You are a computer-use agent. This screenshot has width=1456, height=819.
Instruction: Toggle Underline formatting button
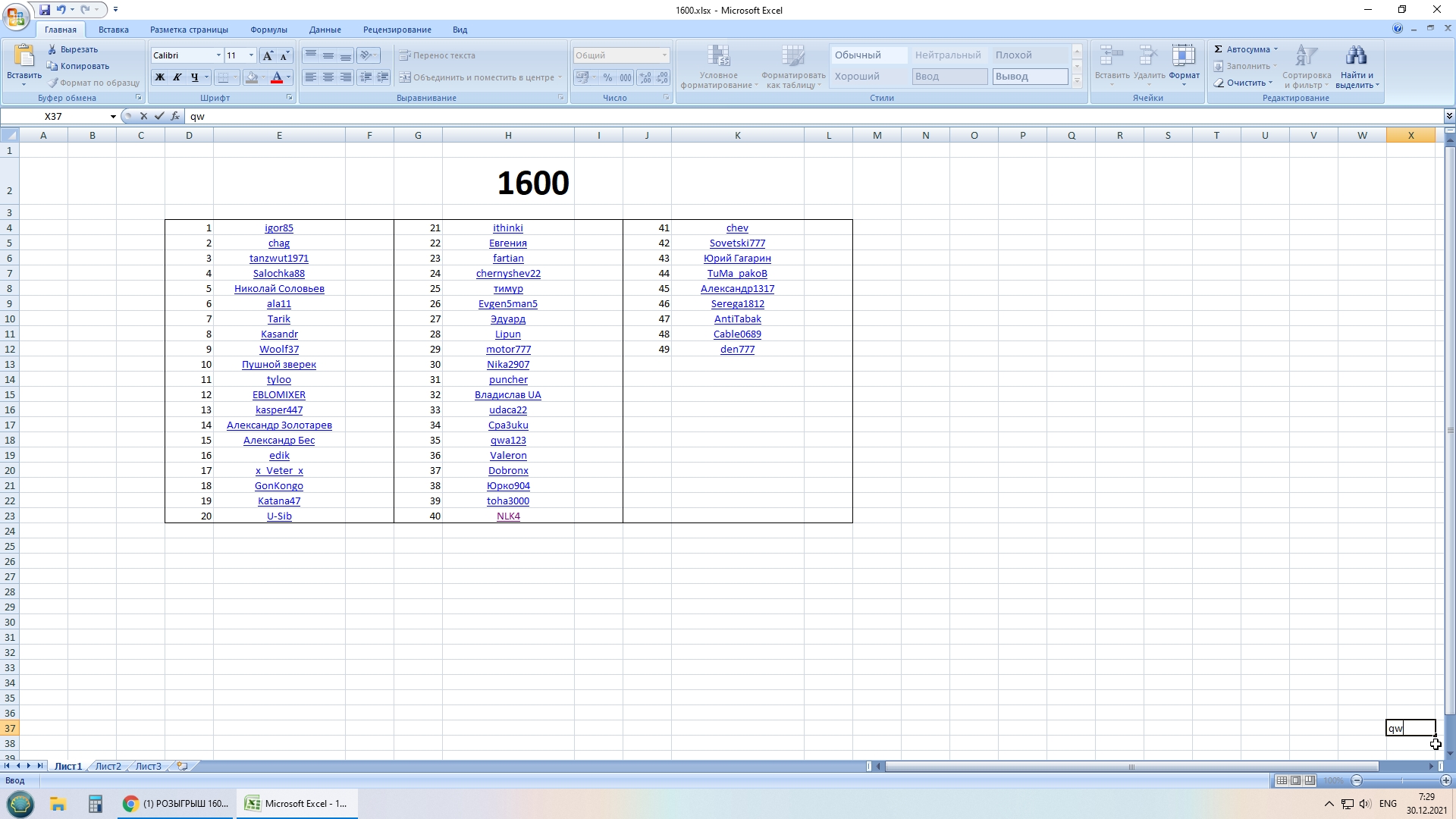195,77
